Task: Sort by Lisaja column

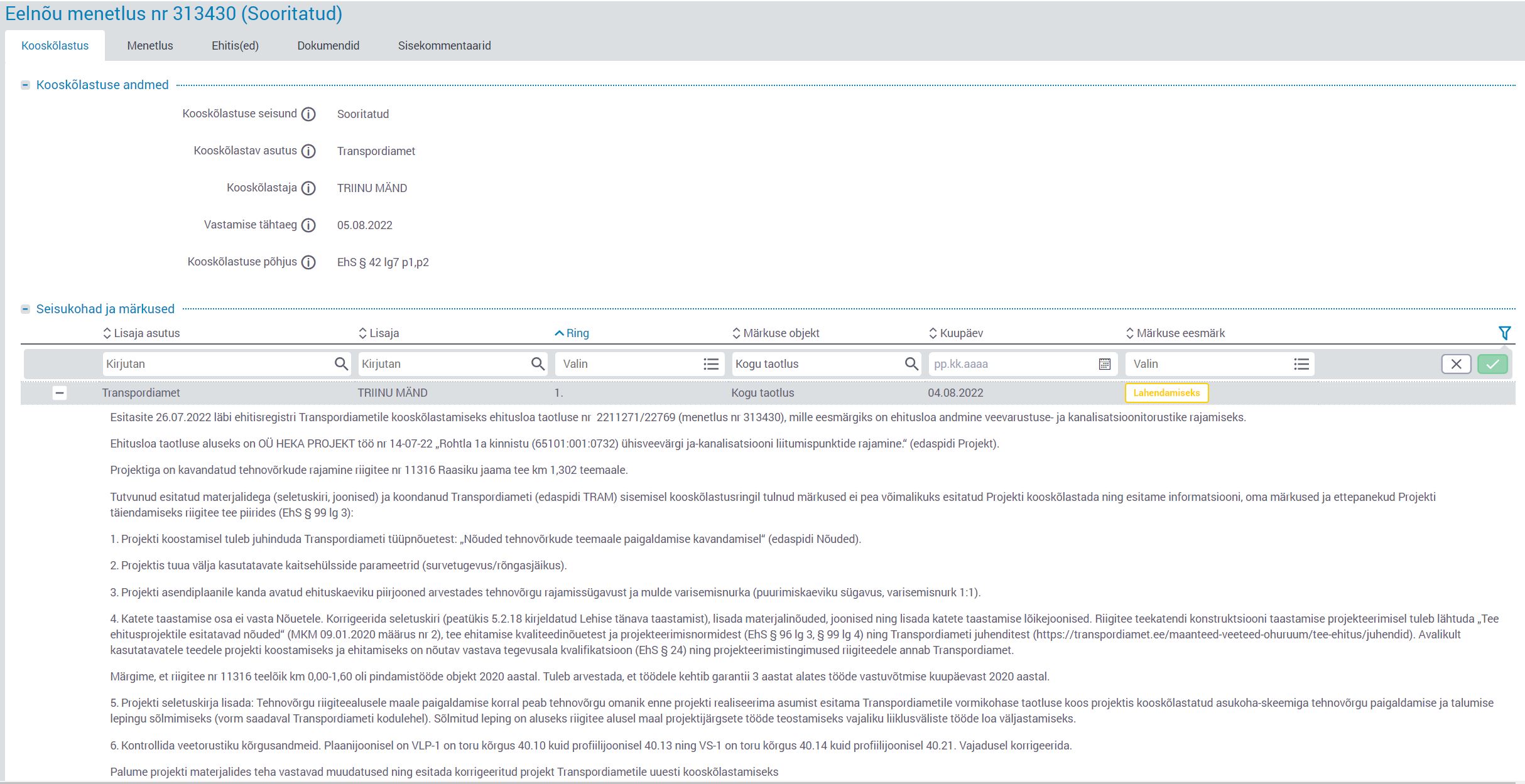Action: click(x=379, y=333)
